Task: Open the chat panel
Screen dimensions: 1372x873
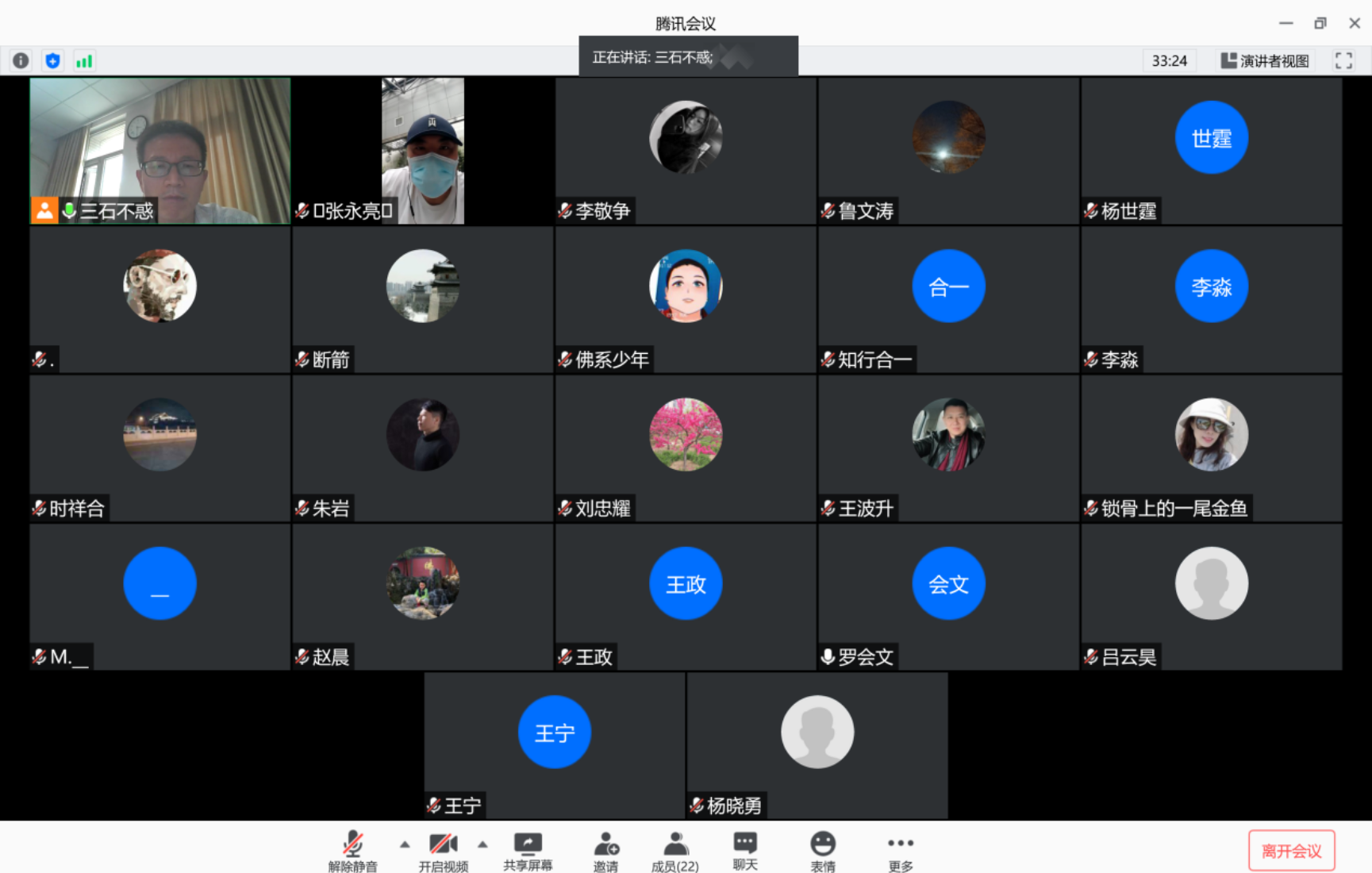Action: [745, 851]
